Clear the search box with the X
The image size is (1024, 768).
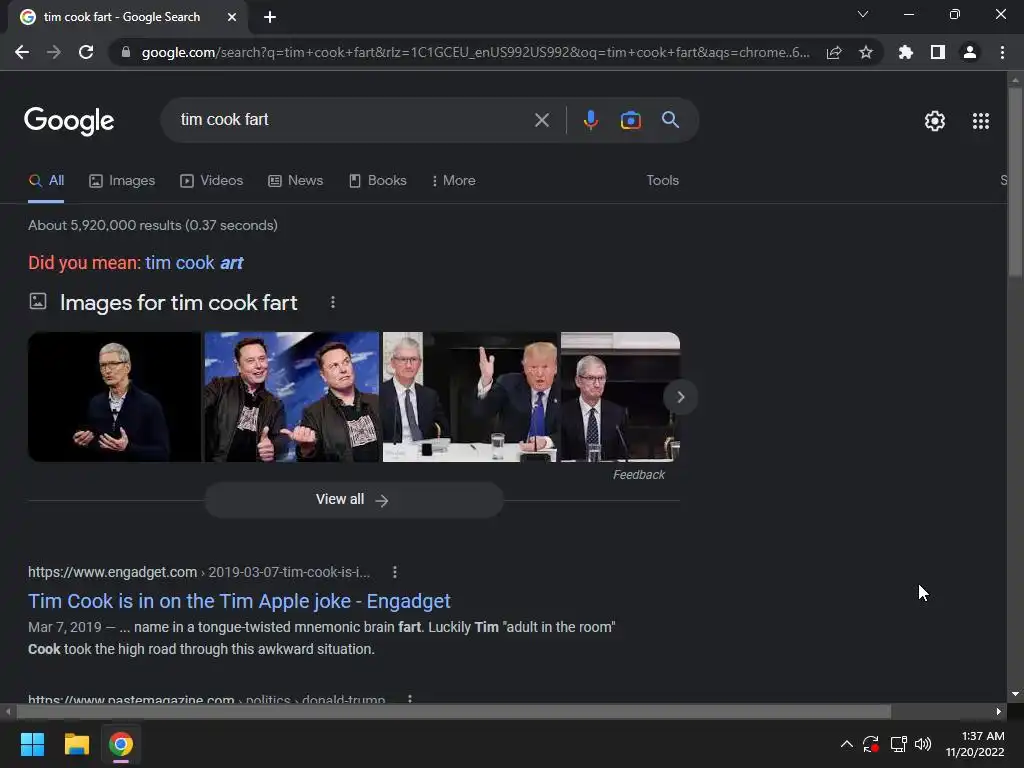click(542, 120)
